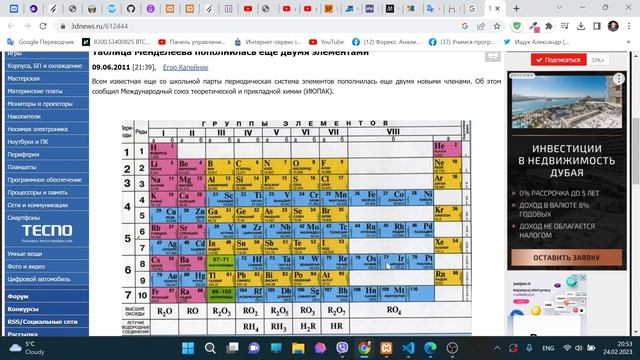Open the 8300.53400825 BTC bookmark
The image size is (640, 360).
pyautogui.click(x=116, y=42)
